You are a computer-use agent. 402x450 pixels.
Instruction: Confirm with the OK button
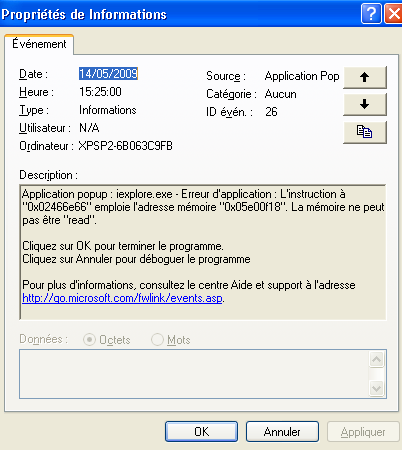[201, 432]
